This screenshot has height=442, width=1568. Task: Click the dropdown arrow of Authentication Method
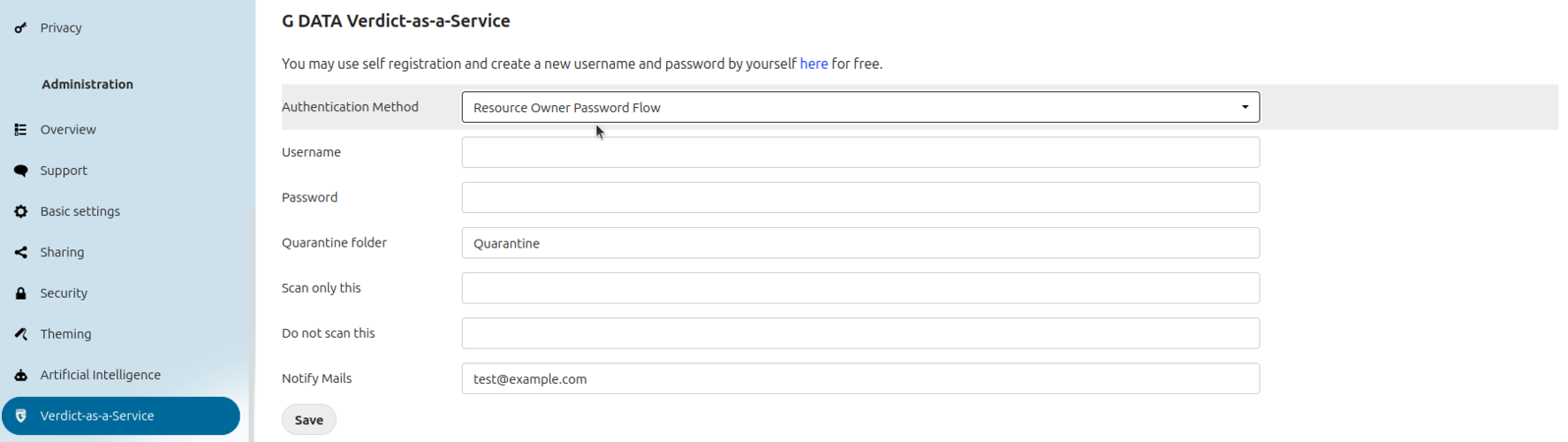(x=1245, y=107)
